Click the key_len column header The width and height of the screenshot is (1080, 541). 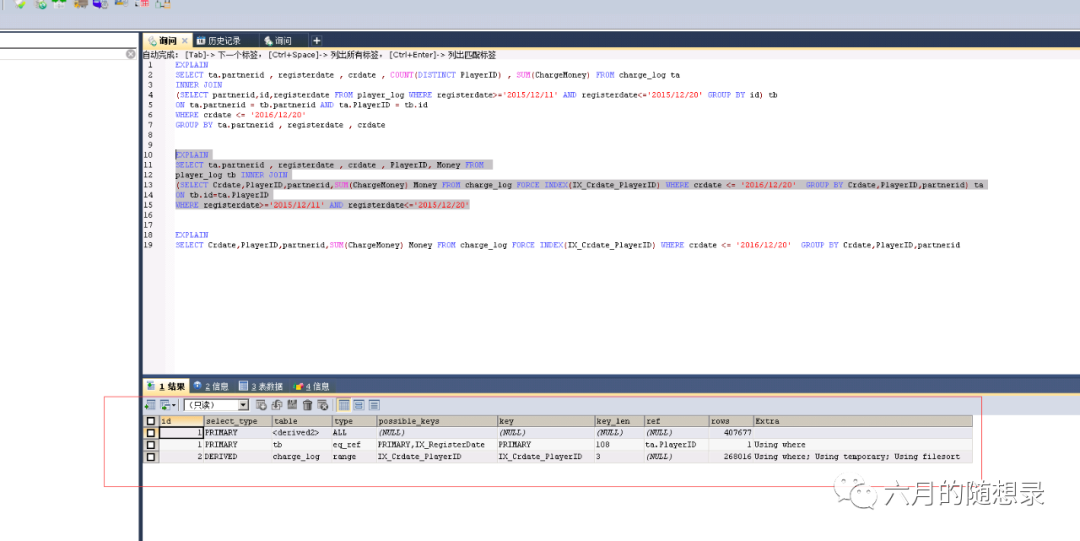[x=619, y=421]
